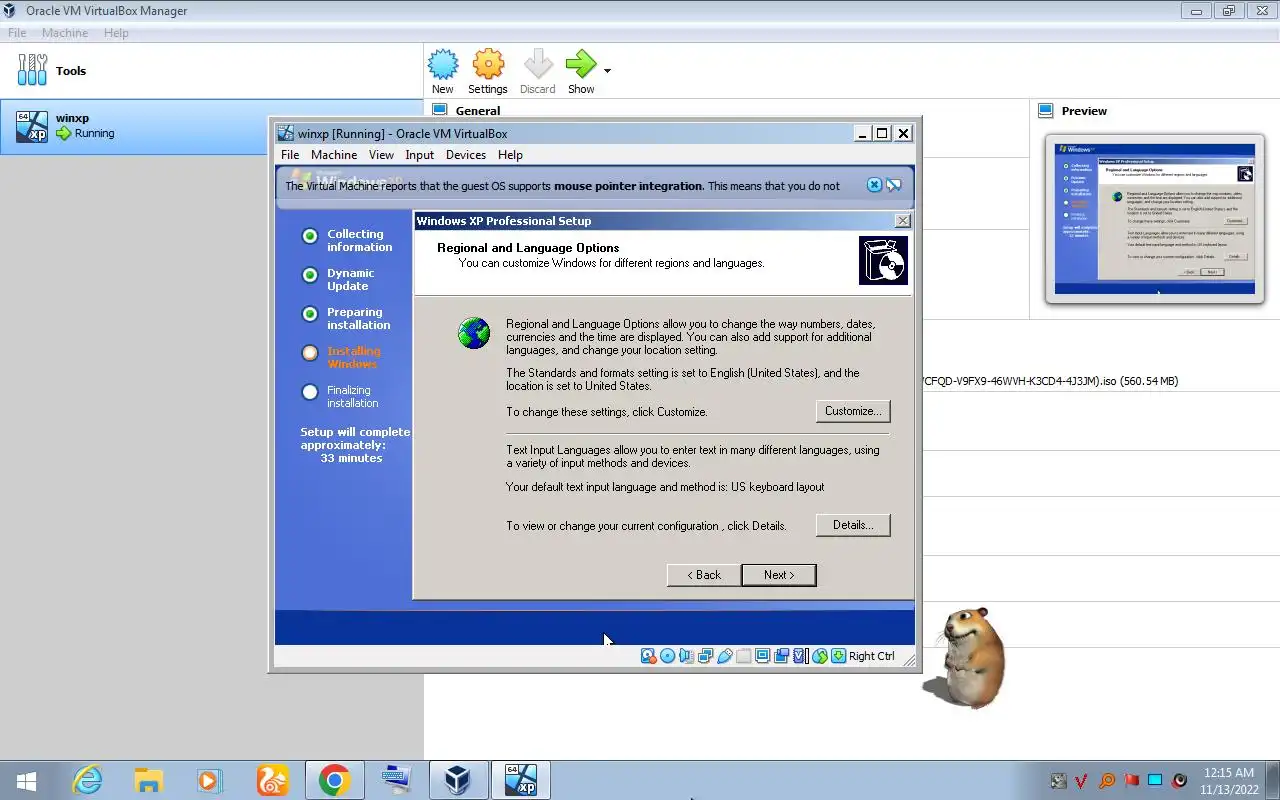Open Help menu in the winxp VM window
This screenshot has height=800, width=1280.
pos(510,155)
